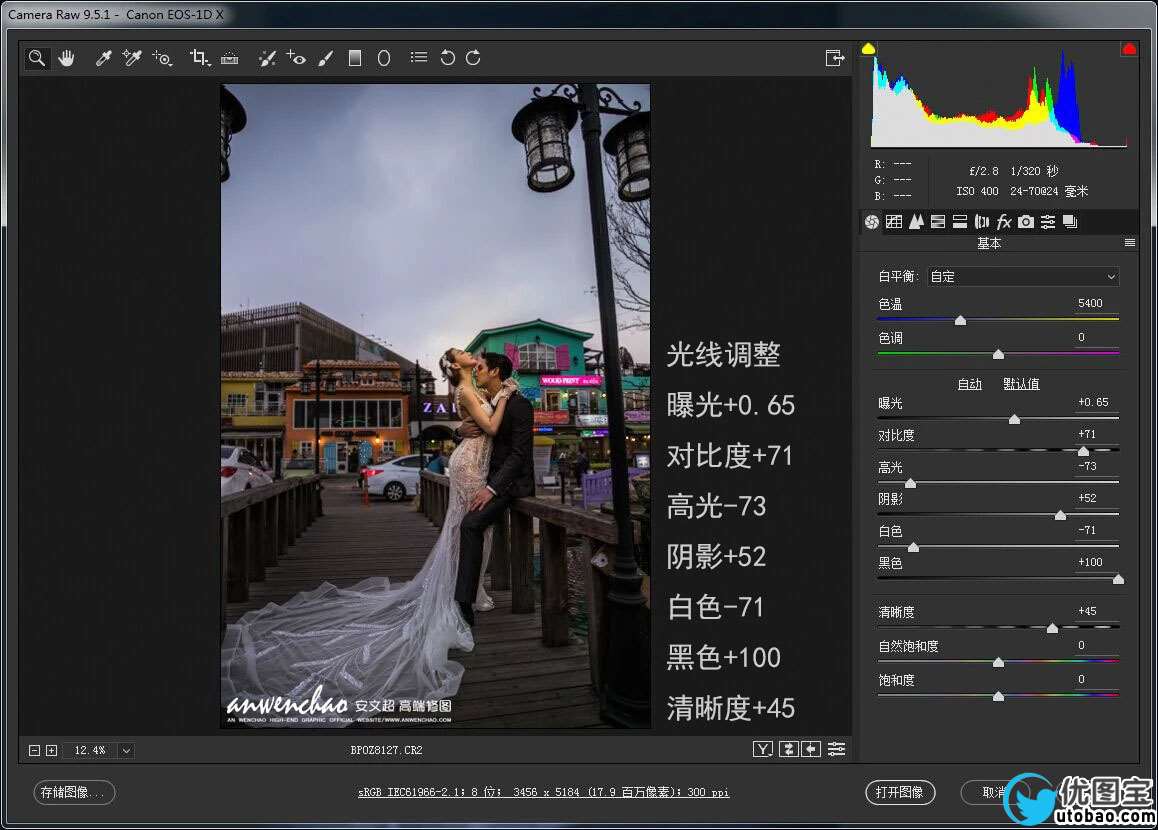Click the wedding couple image preview

click(436, 406)
